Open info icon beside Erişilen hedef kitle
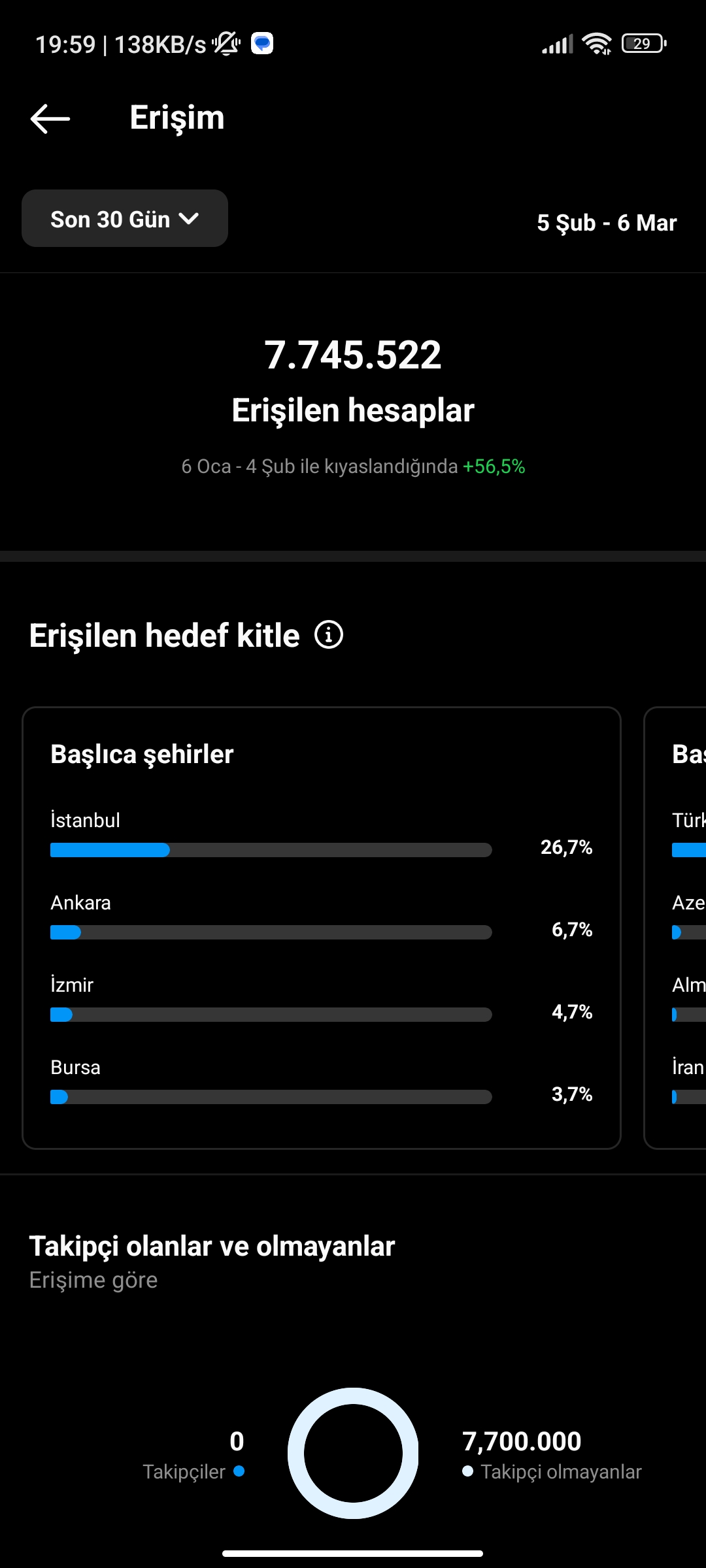 [329, 635]
